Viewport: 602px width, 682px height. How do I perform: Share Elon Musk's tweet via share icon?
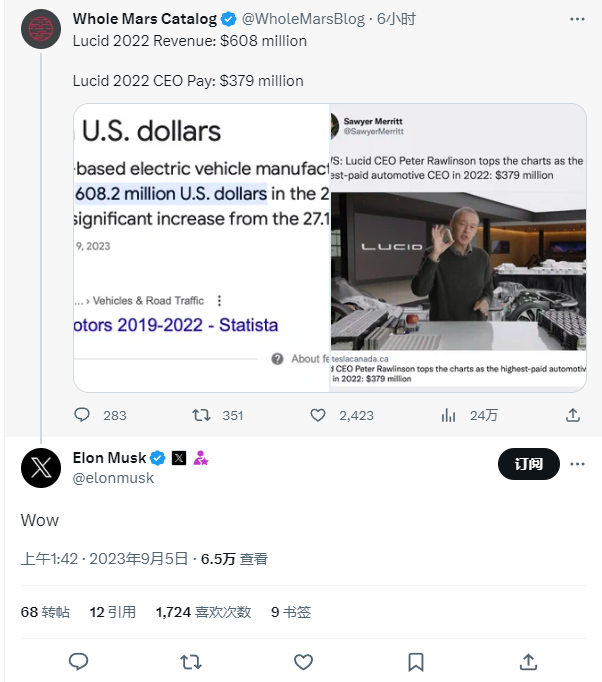(528, 662)
